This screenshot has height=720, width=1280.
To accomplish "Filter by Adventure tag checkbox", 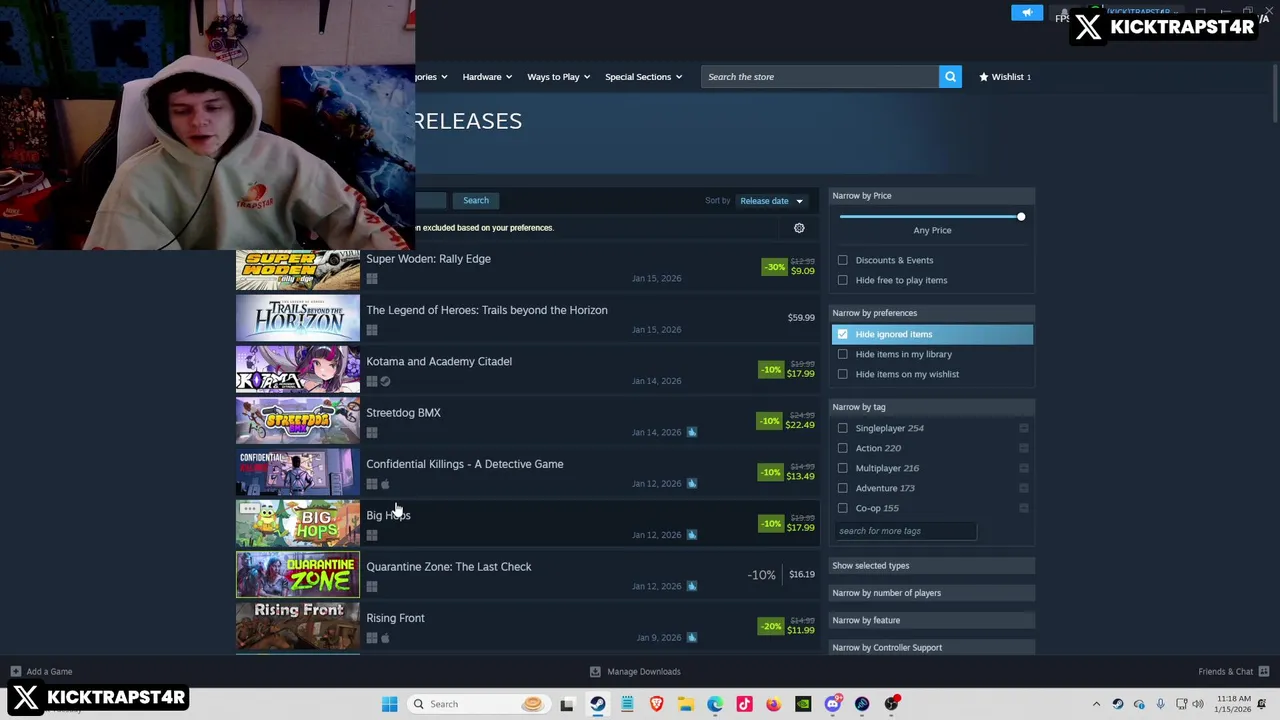I will click(842, 488).
